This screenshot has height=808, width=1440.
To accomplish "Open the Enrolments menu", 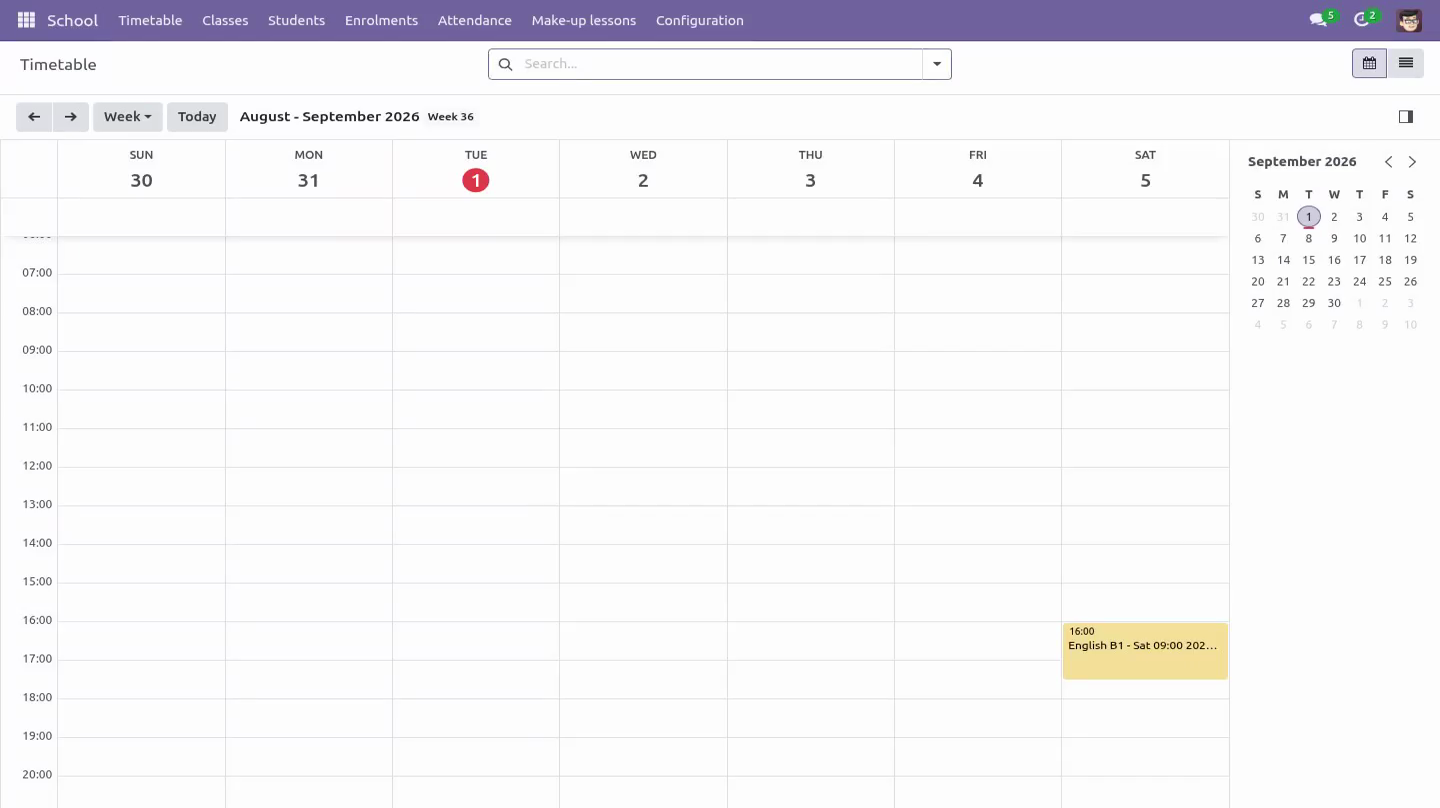I will [x=381, y=20].
